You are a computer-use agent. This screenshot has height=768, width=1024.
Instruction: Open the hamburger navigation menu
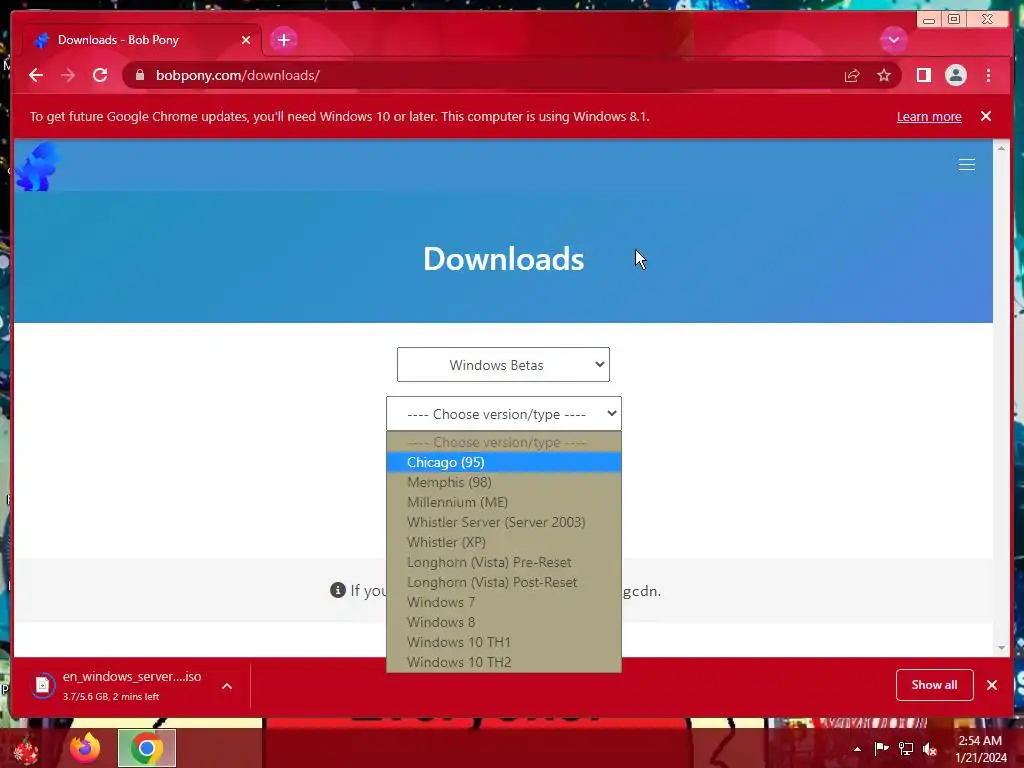(967, 165)
